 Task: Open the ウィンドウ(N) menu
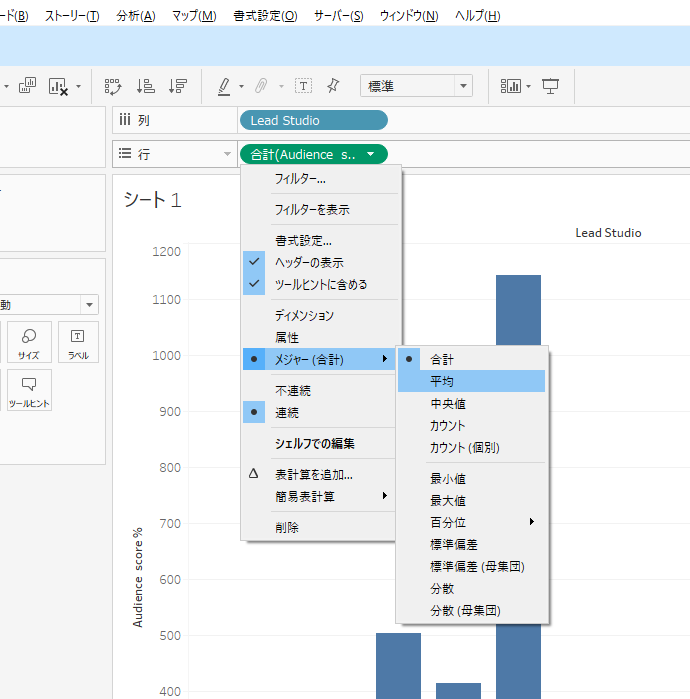coord(409,16)
